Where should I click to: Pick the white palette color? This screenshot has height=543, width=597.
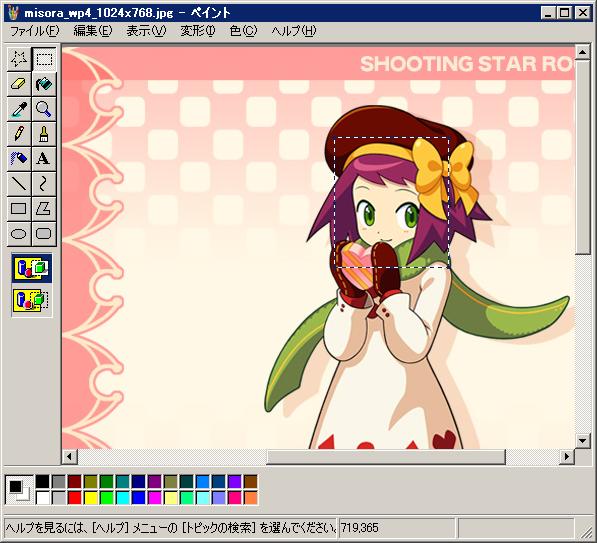coord(43,498)
